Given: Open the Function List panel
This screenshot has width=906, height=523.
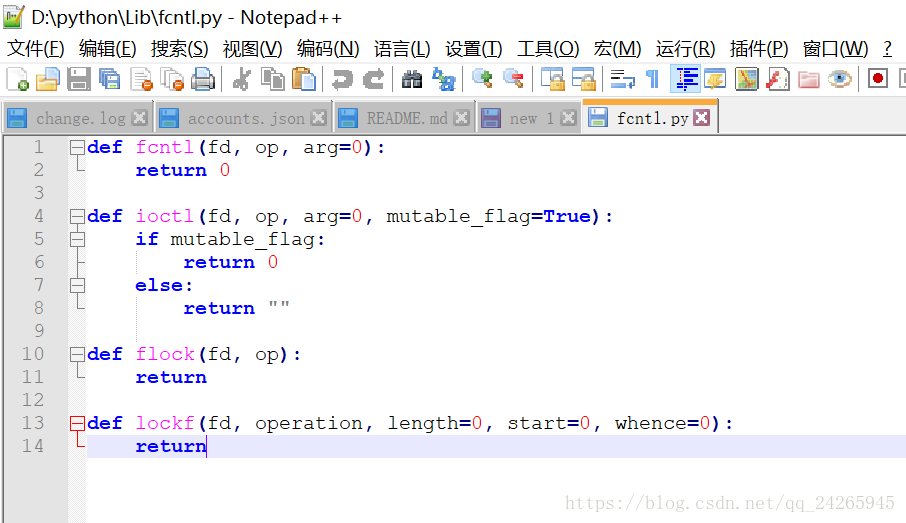Looking at the screenshot, I should (778, 79).
